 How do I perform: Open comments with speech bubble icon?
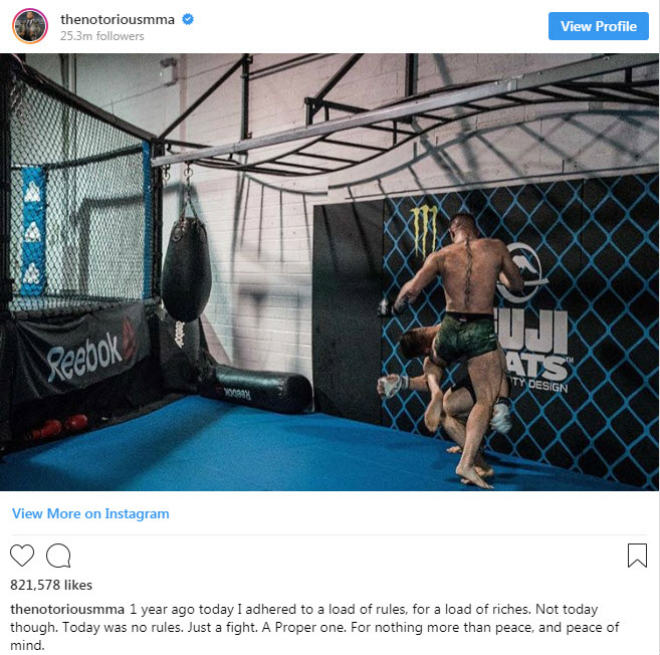(x=59, y=556)
